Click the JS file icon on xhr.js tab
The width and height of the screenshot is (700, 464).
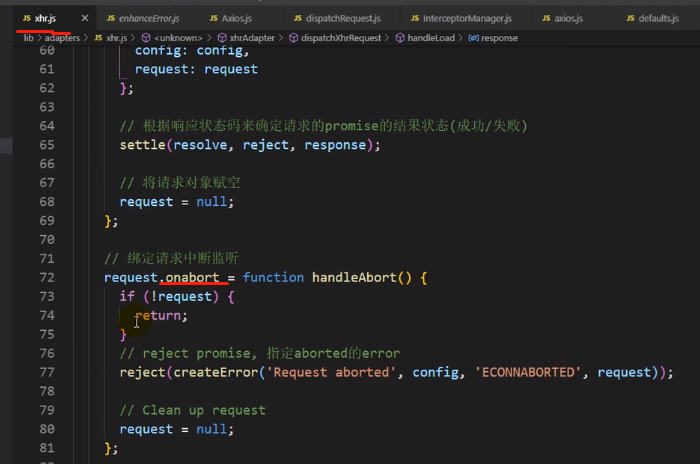27,18
